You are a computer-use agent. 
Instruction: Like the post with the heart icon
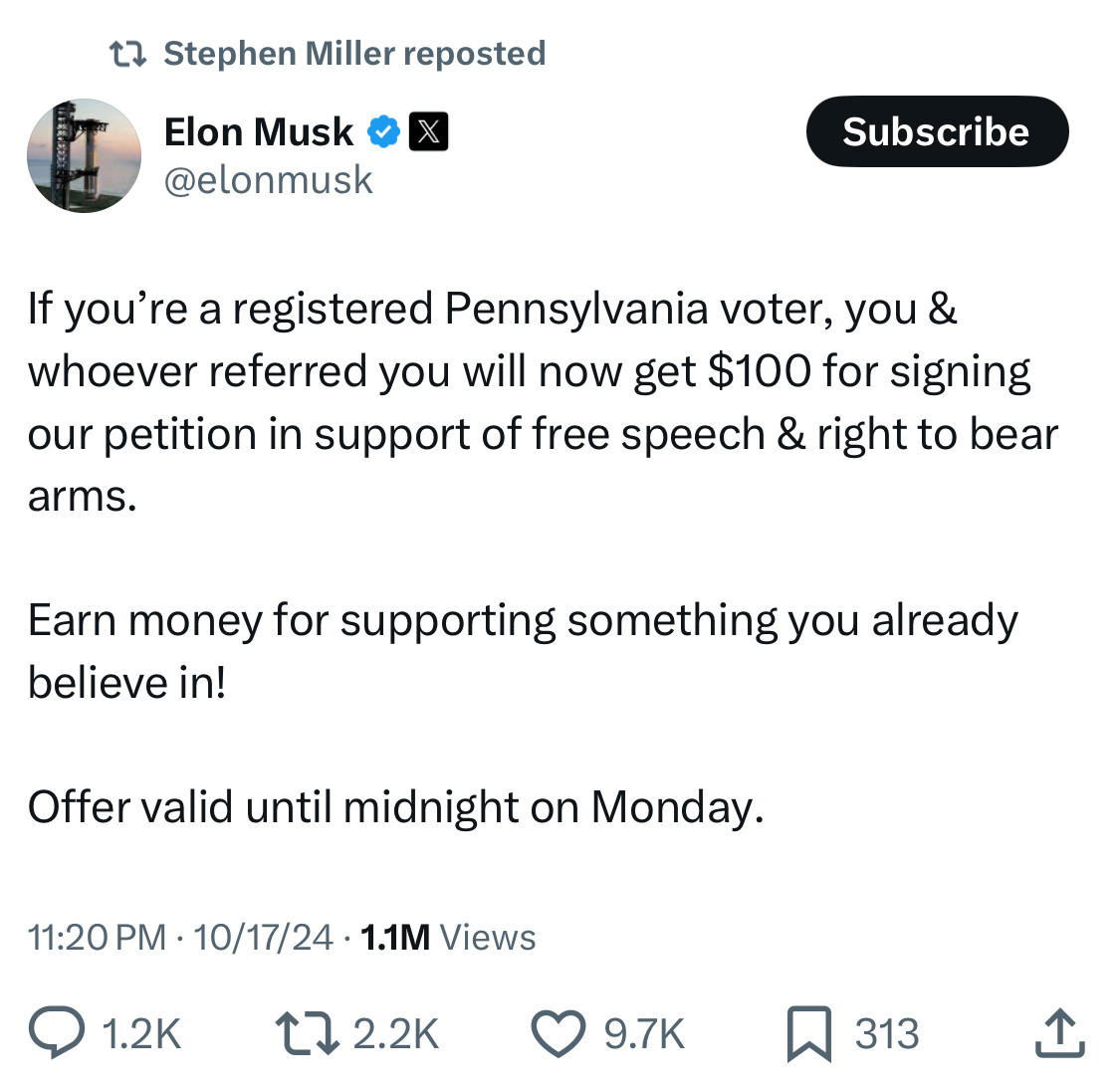pos(559,1034)
